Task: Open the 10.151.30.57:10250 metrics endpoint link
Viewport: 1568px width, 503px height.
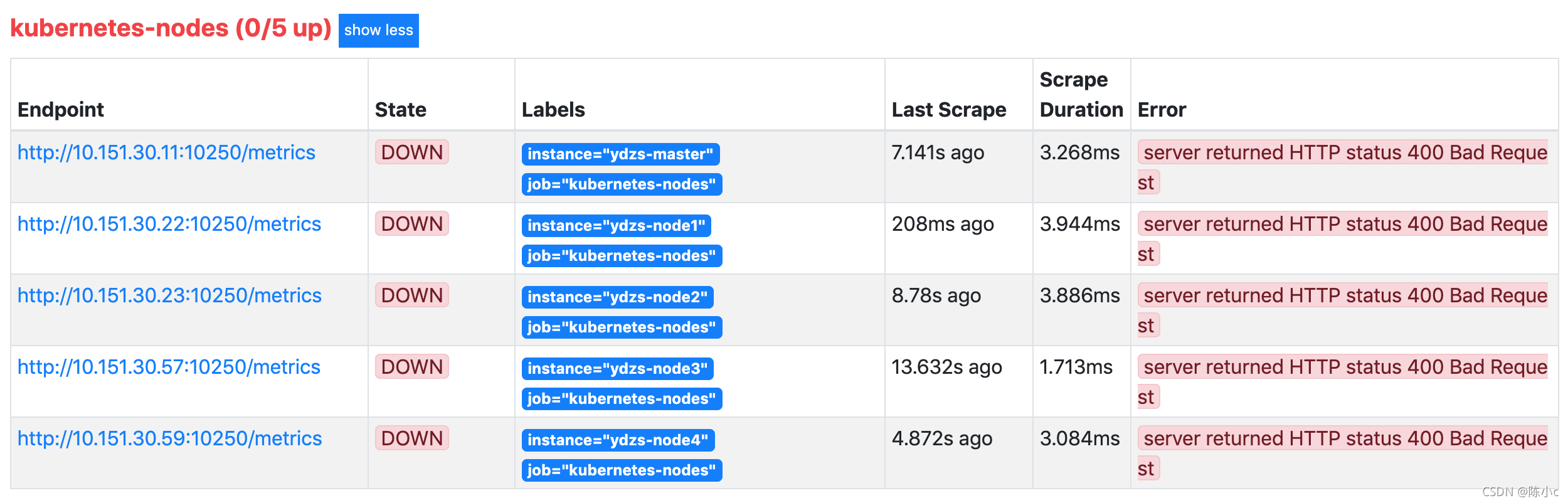Action: (169, 367)
